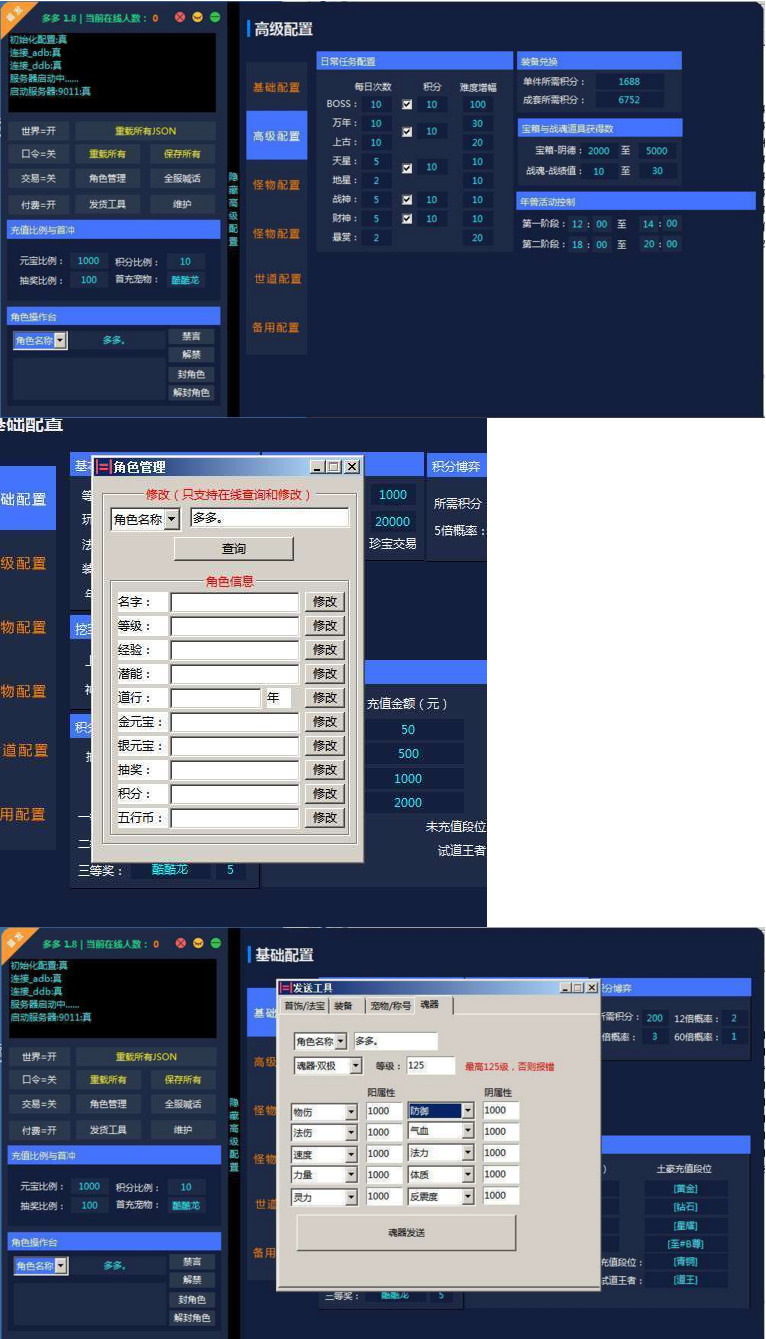Click the 单件所需积分 value field
The width and height of the screenshot is (766, 1339).
tap(629, 82)
